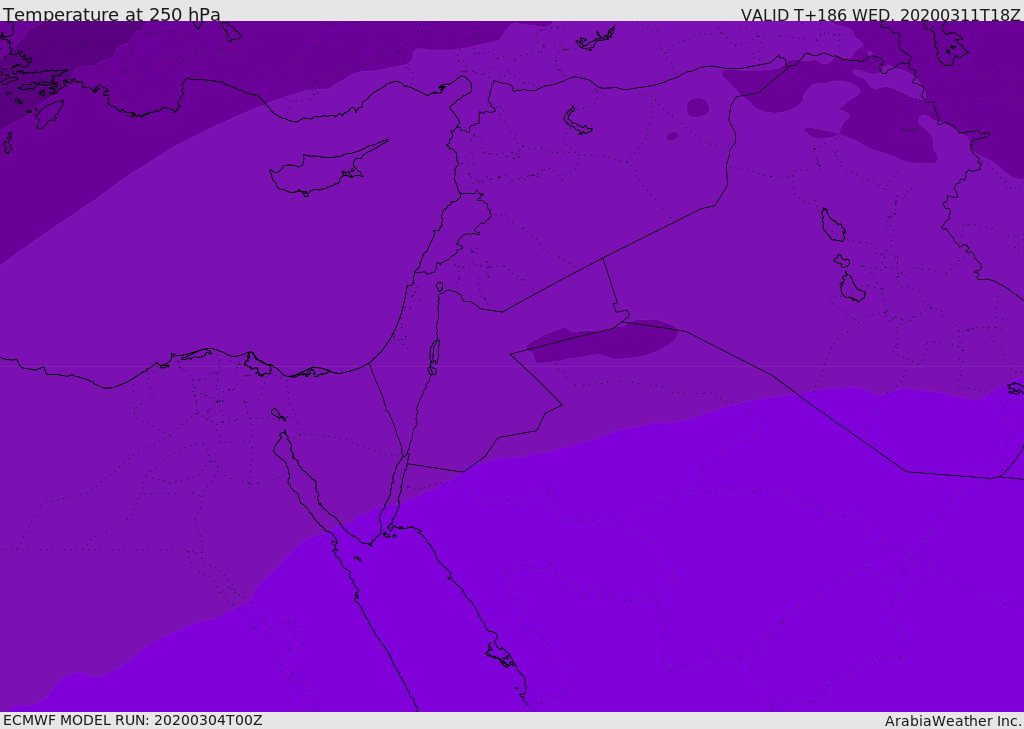1024x729 pixels.
Task: Select the Dead Sea outline
Action: [434, 353]
